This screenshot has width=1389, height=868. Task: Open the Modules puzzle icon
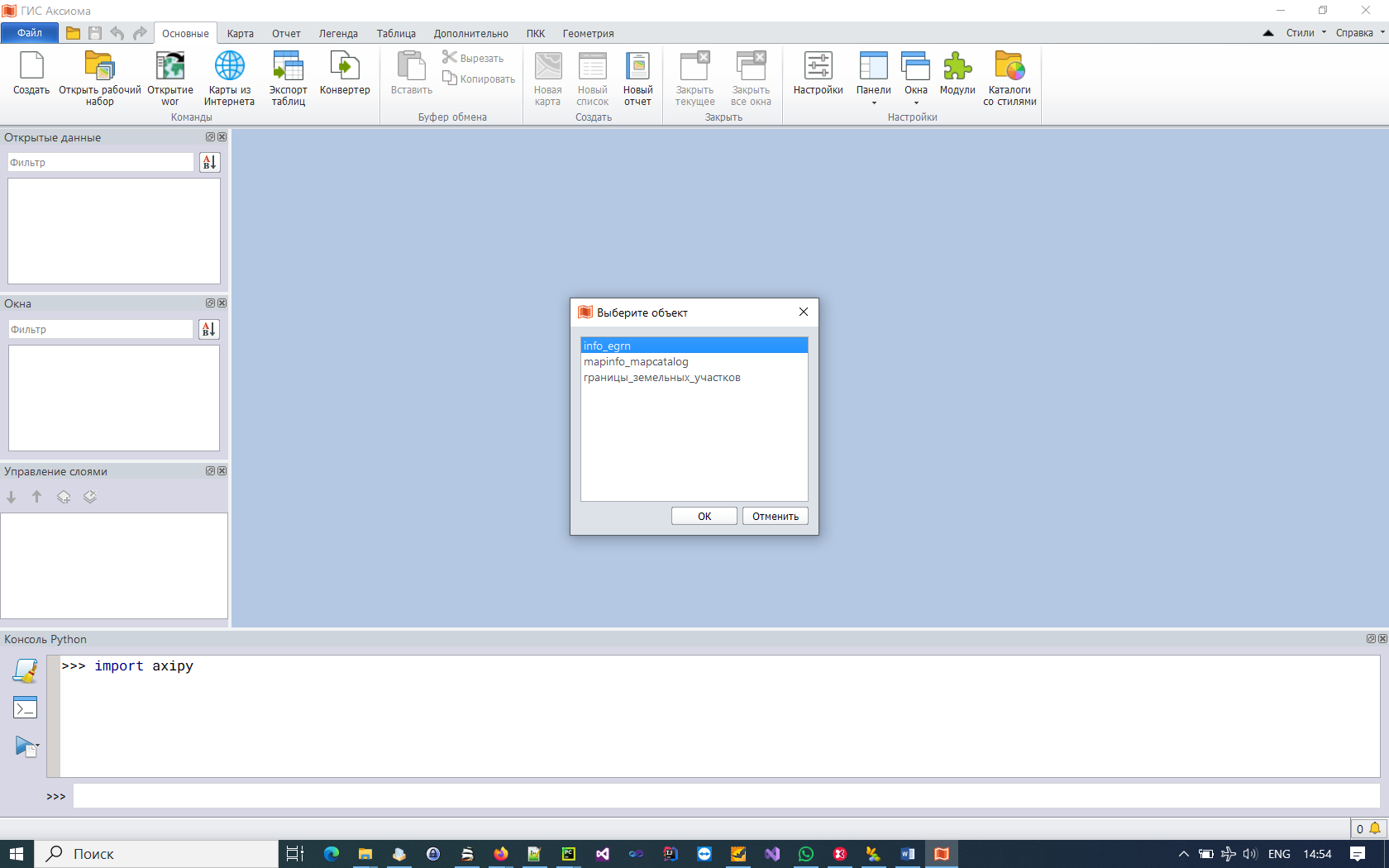click(957, 66)
